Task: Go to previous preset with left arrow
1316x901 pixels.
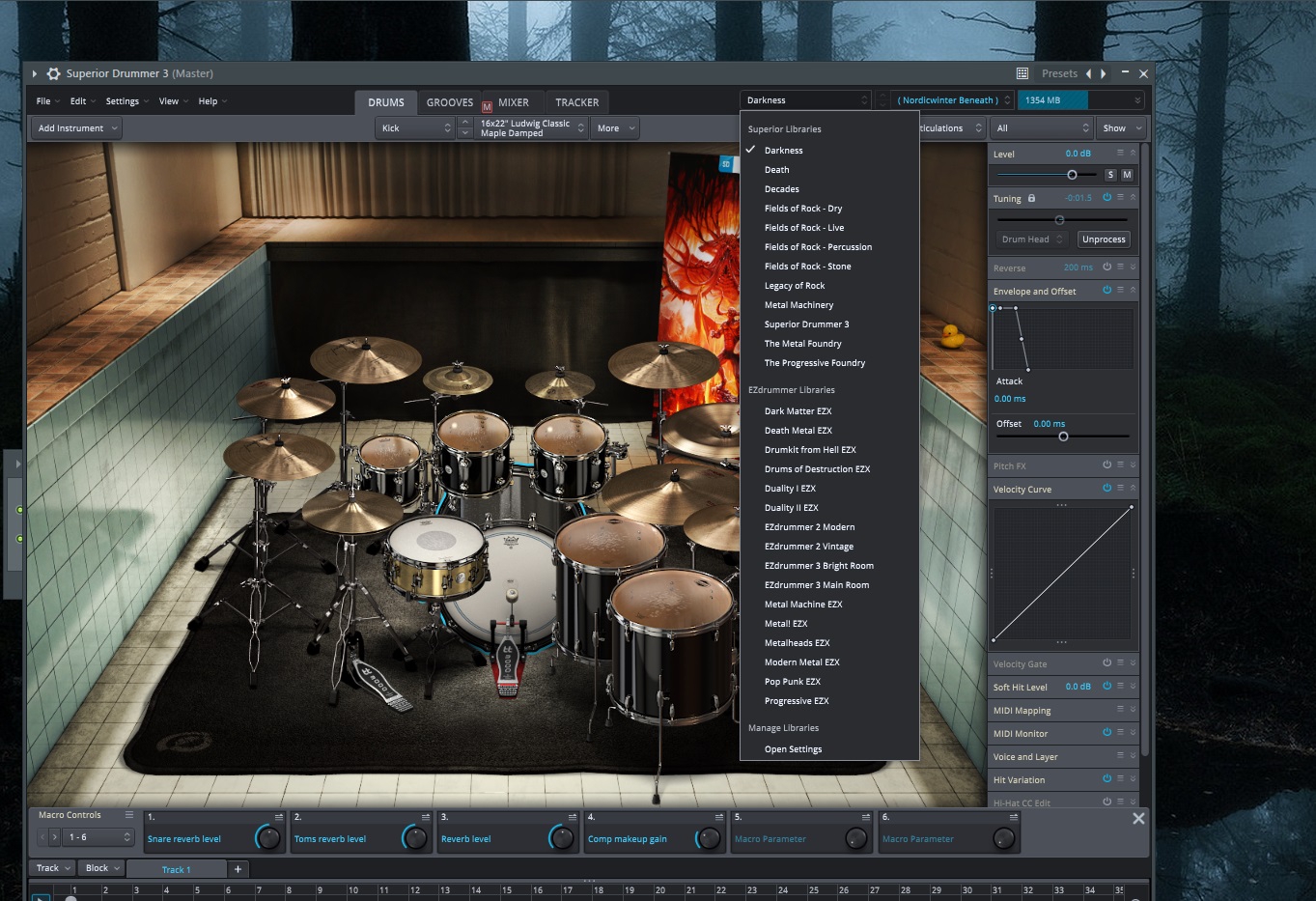Action: [x=1088, y=73]
